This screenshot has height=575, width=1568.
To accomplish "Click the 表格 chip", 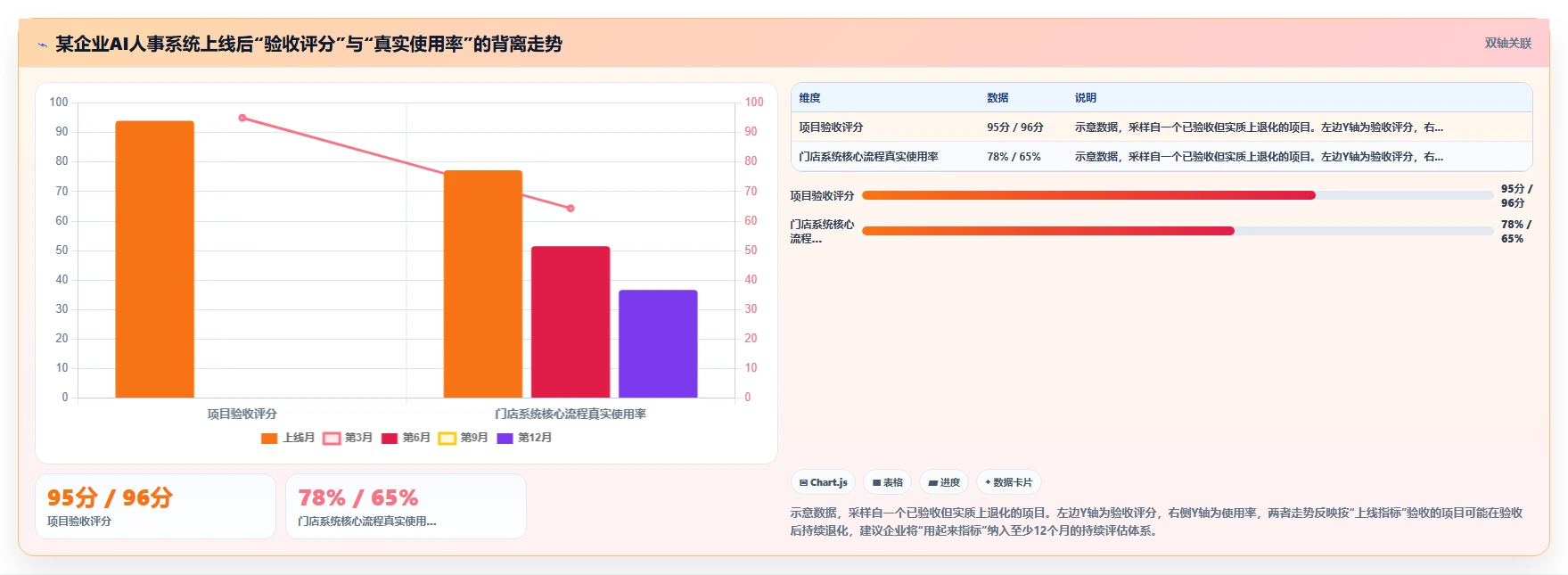I will pos(888,482).
